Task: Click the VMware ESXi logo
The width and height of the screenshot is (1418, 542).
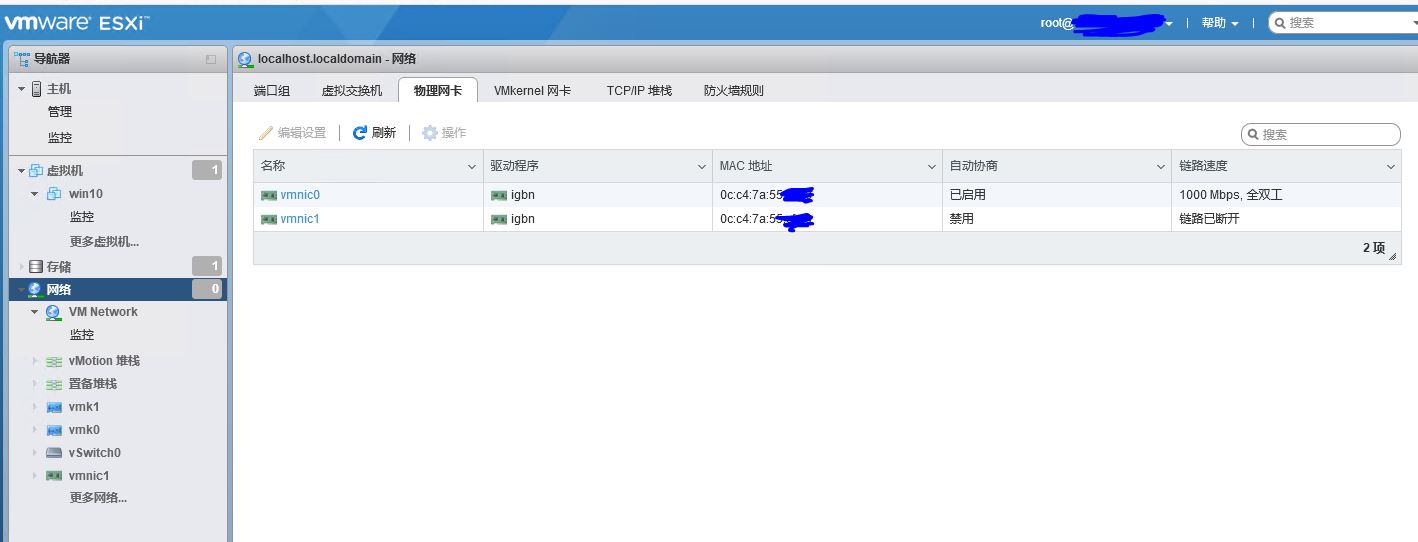Action: click(76, 22)
